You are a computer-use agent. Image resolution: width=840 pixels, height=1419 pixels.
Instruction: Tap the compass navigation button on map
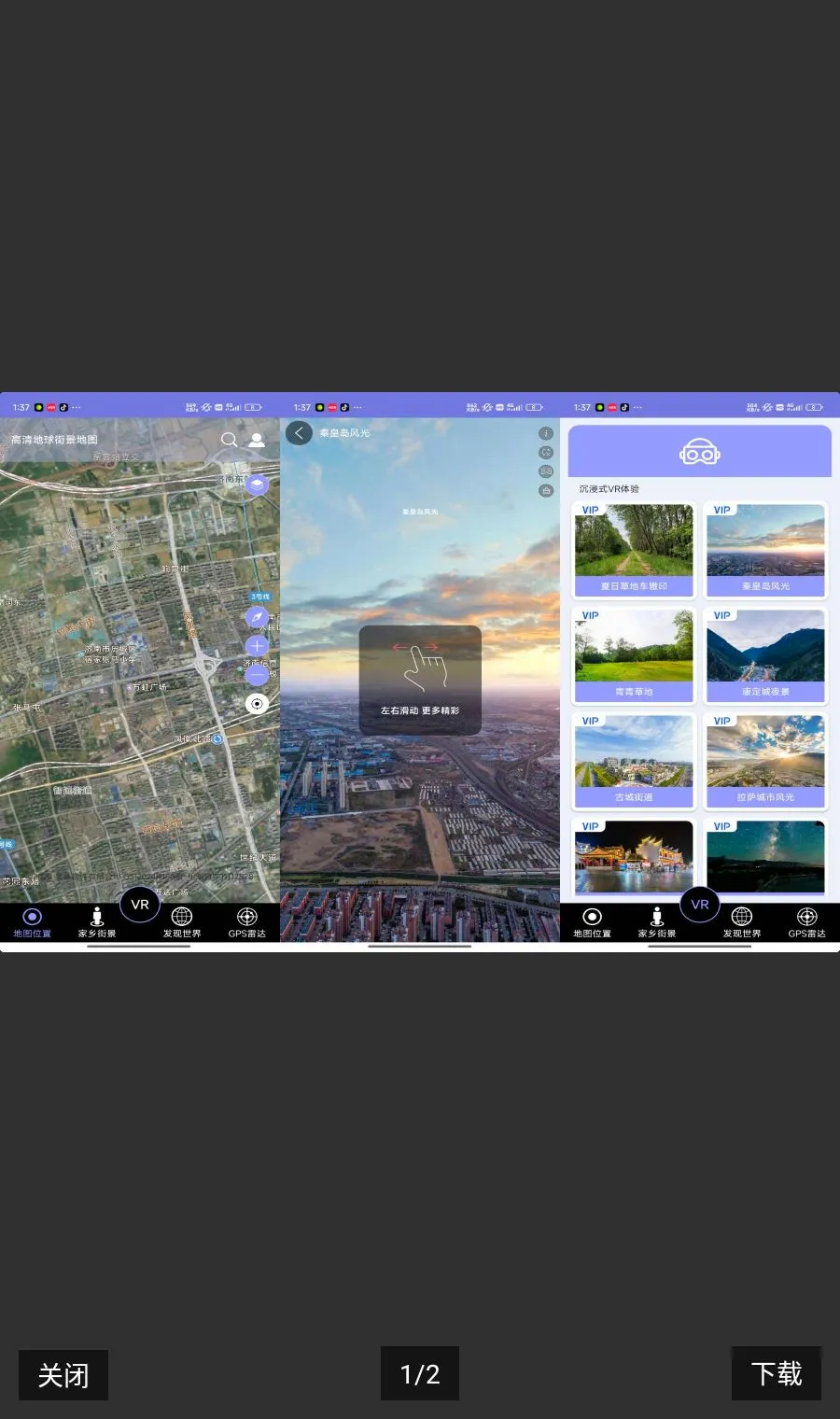click(x=257, y=617)
